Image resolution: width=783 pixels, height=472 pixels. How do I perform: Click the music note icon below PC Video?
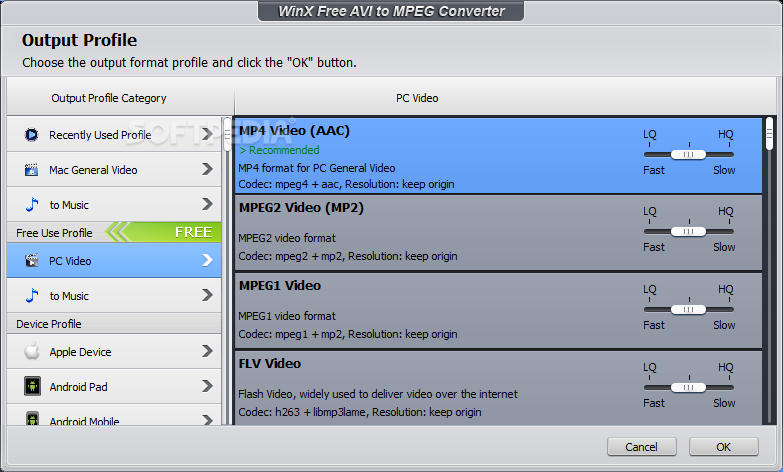(31, 296)
